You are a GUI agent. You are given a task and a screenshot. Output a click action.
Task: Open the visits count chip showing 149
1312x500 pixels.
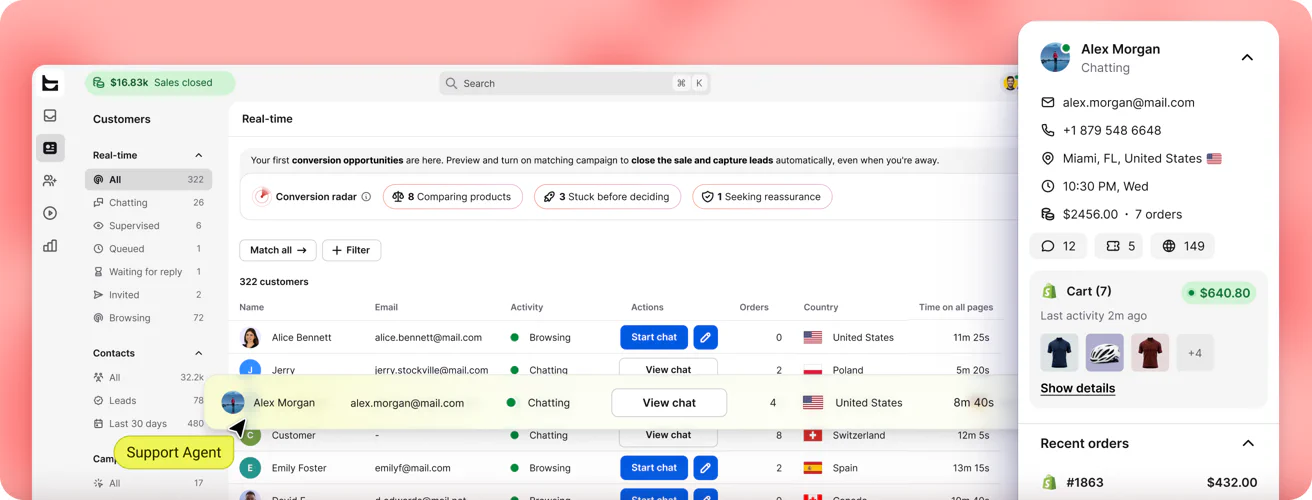[1183, 246]
